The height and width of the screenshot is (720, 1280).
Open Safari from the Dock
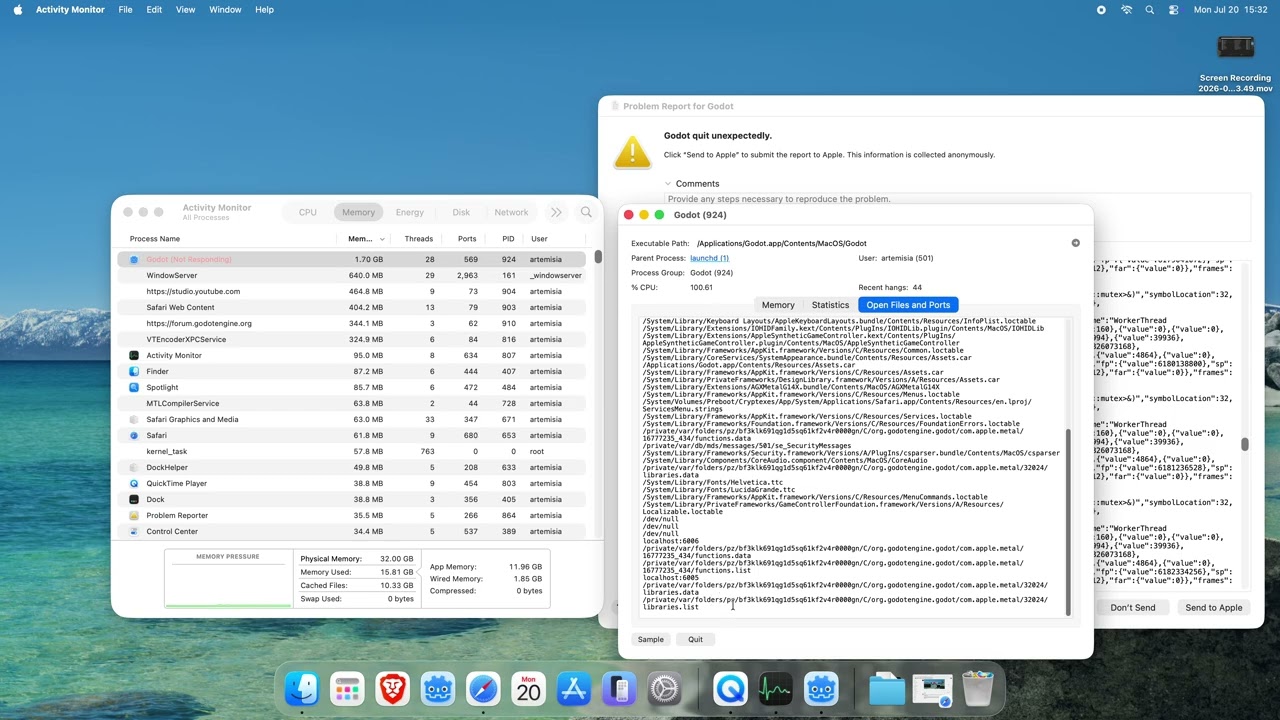pos(483,689)
